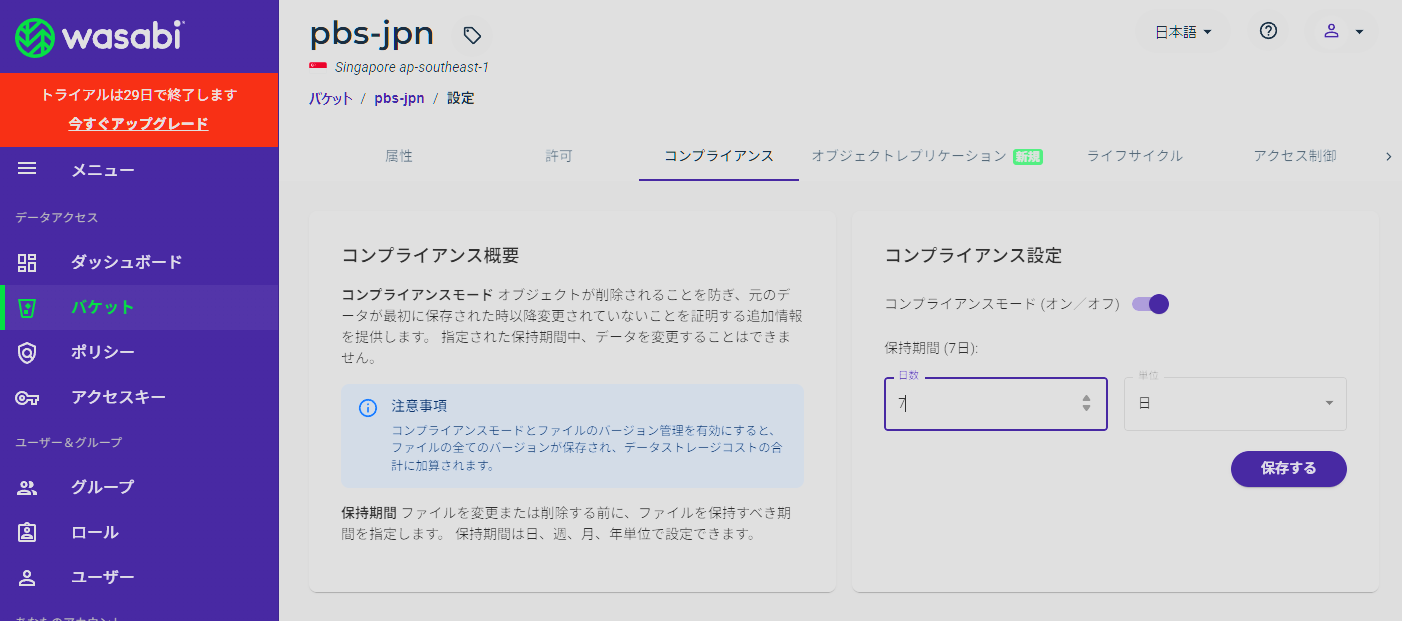1402x621 pixels.
Task: Click the コンプライアンス設定 heading
Action: 973,255
